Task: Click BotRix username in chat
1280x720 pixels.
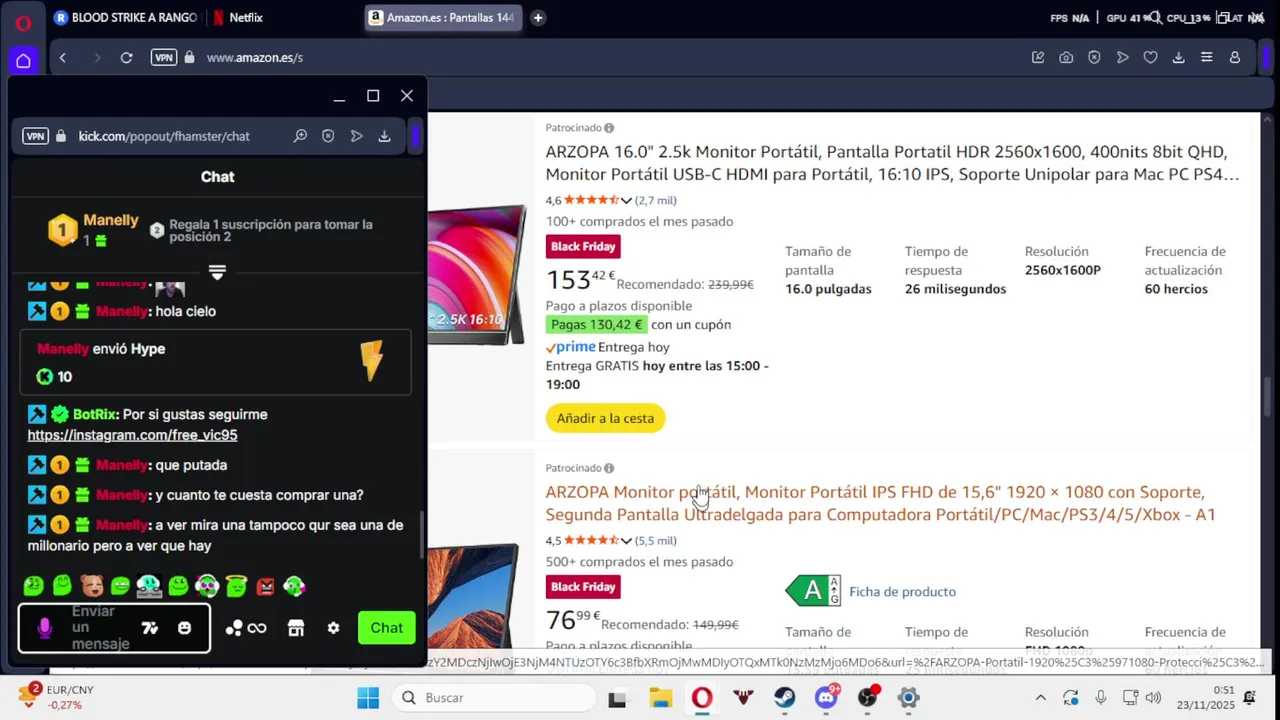Action: (x=95, y=414)
